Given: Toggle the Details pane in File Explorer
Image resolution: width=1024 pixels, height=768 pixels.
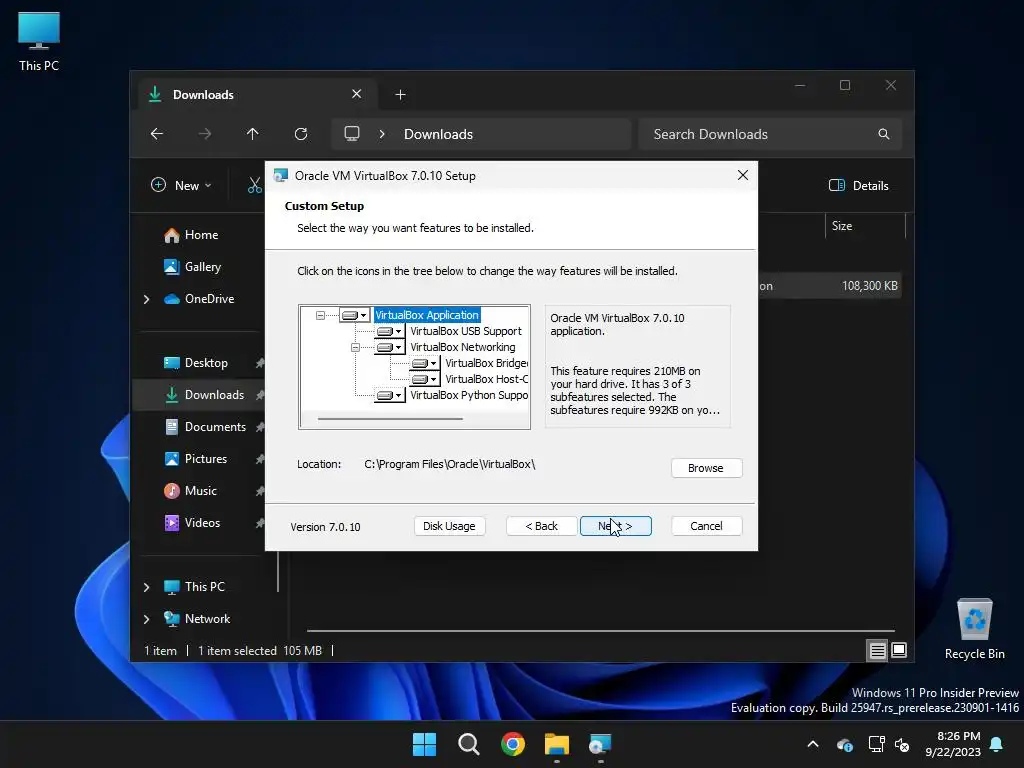Looking at the screenshot, I should coord(859,185).
